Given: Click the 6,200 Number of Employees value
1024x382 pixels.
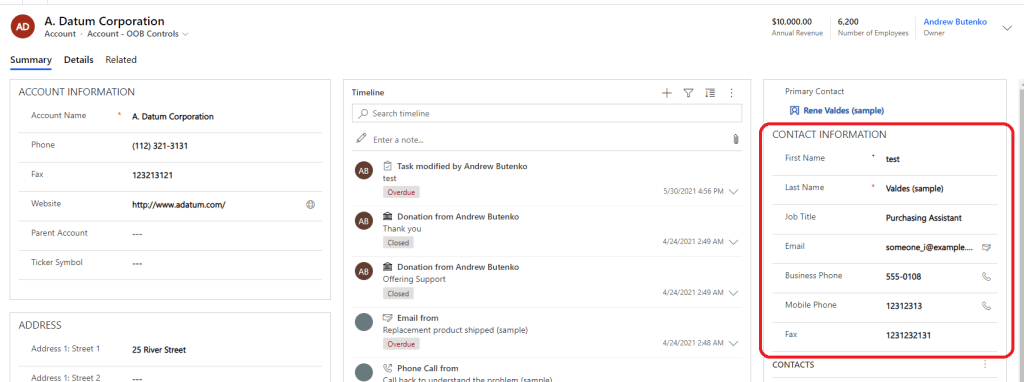Looking at the screenshot, I should [x=848, y=22].
